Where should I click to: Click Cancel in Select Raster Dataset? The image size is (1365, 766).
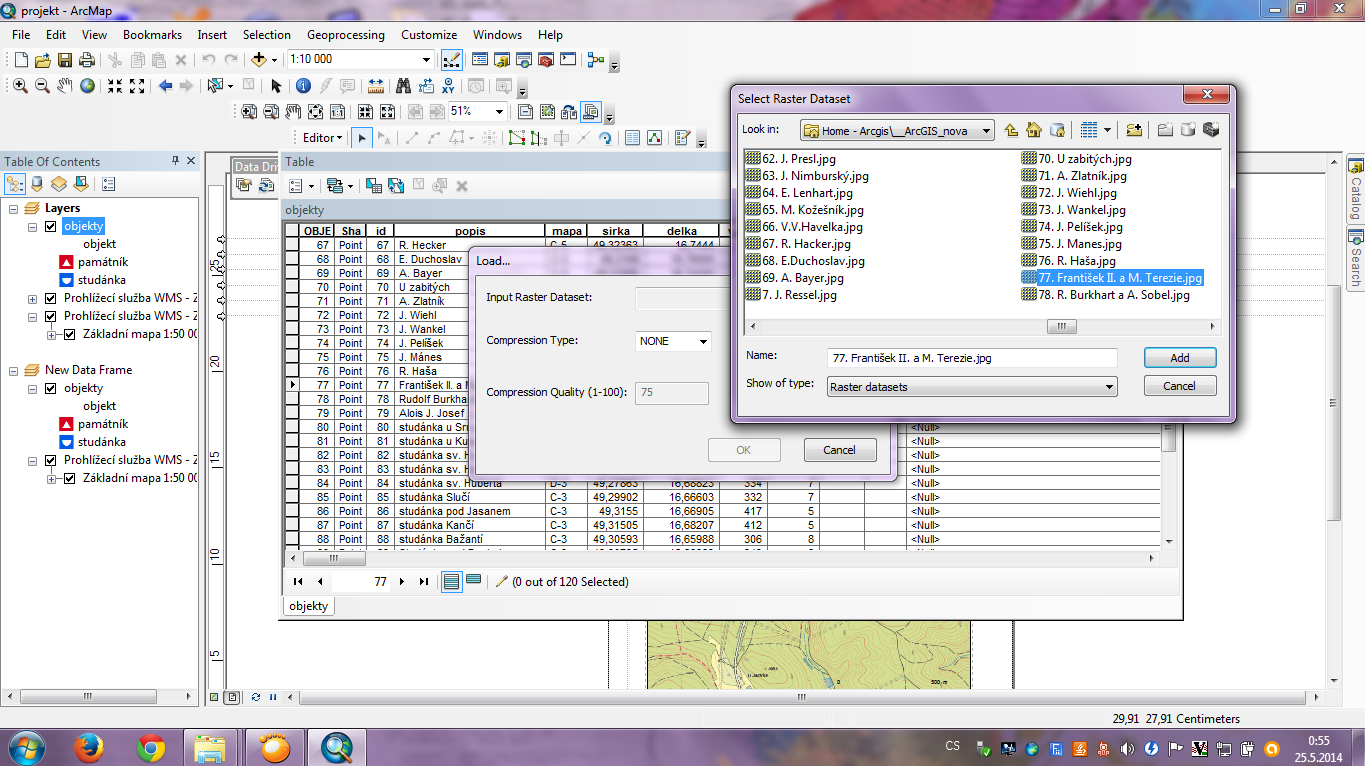(1180, 386)
